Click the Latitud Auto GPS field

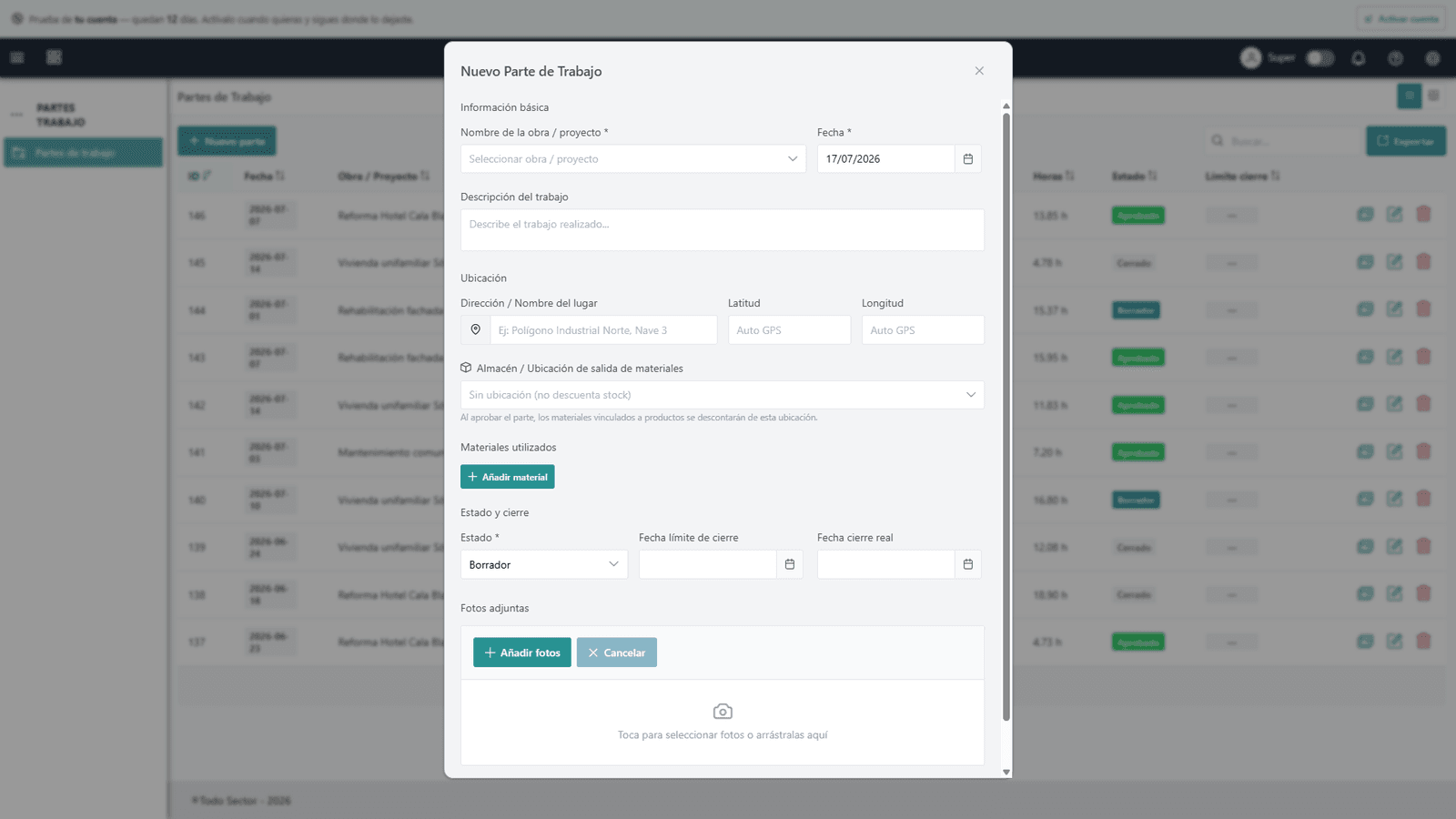point(790,330)
